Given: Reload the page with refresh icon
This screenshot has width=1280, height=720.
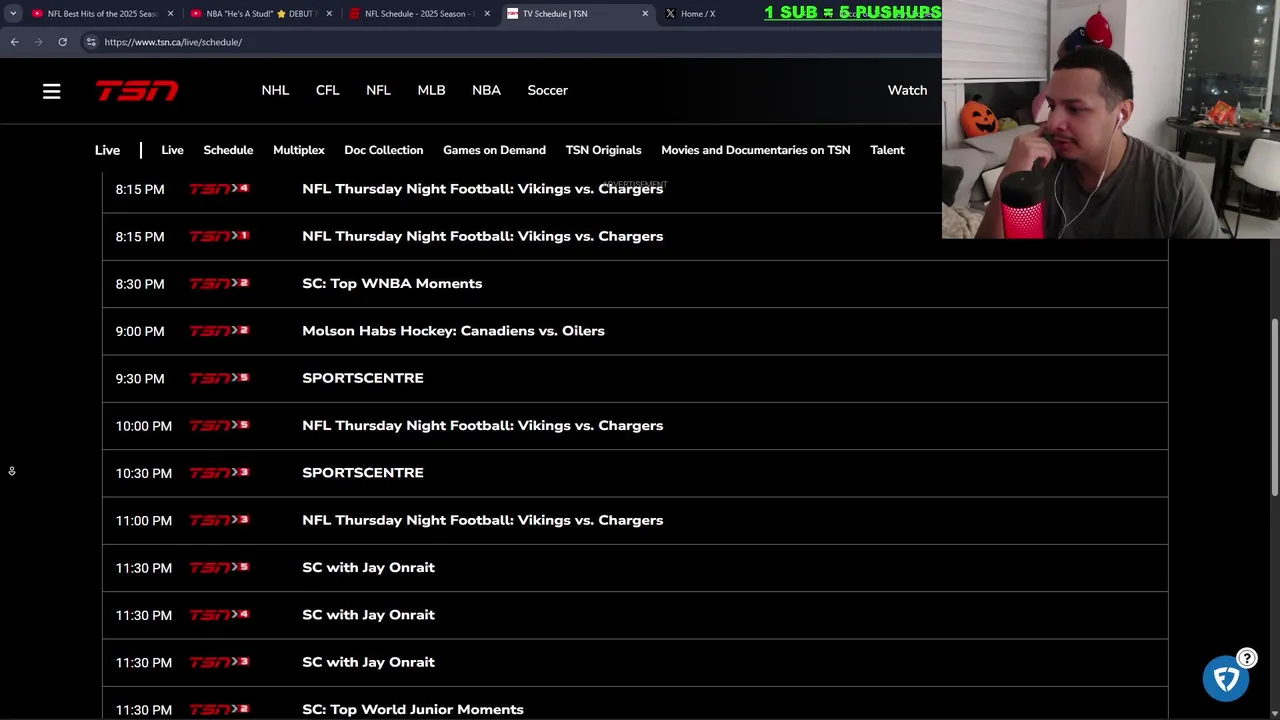Looking at the screenshot, I should (x=62, y=42).
